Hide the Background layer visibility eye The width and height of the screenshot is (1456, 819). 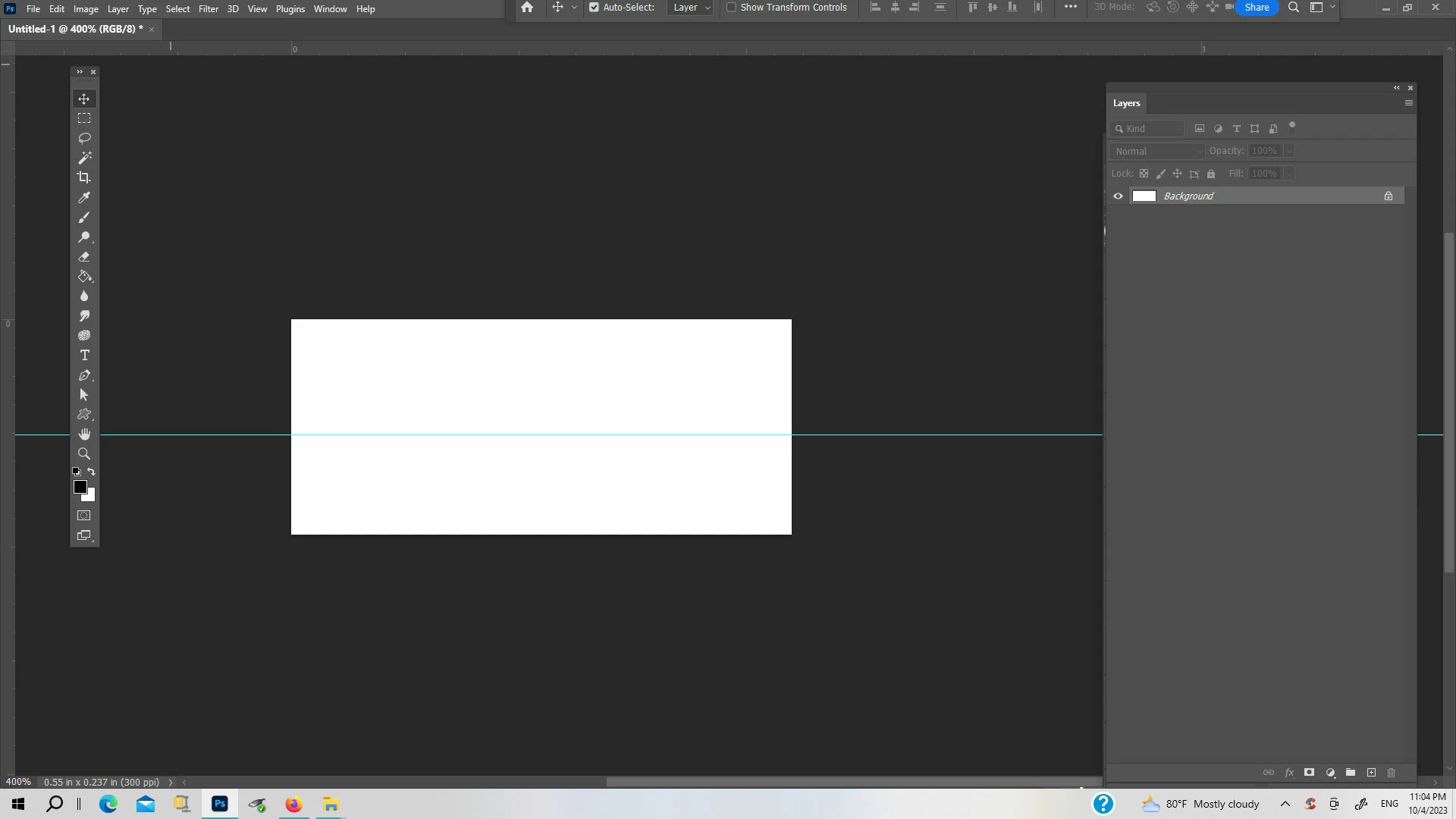[1118, 196]
